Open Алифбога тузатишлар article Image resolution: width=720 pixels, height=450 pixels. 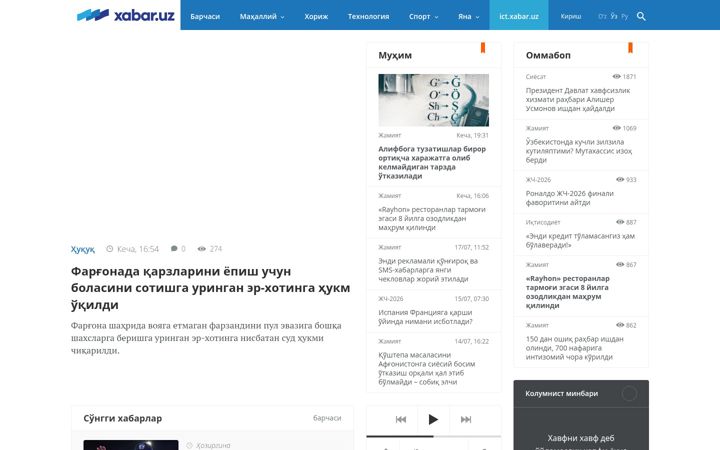(x=432, y=162)
